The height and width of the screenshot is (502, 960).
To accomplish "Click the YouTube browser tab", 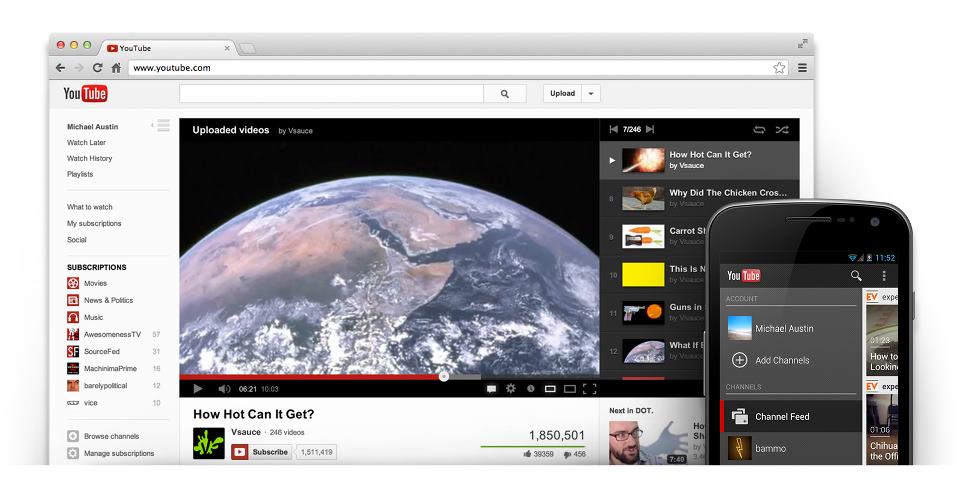I will 168,48.
